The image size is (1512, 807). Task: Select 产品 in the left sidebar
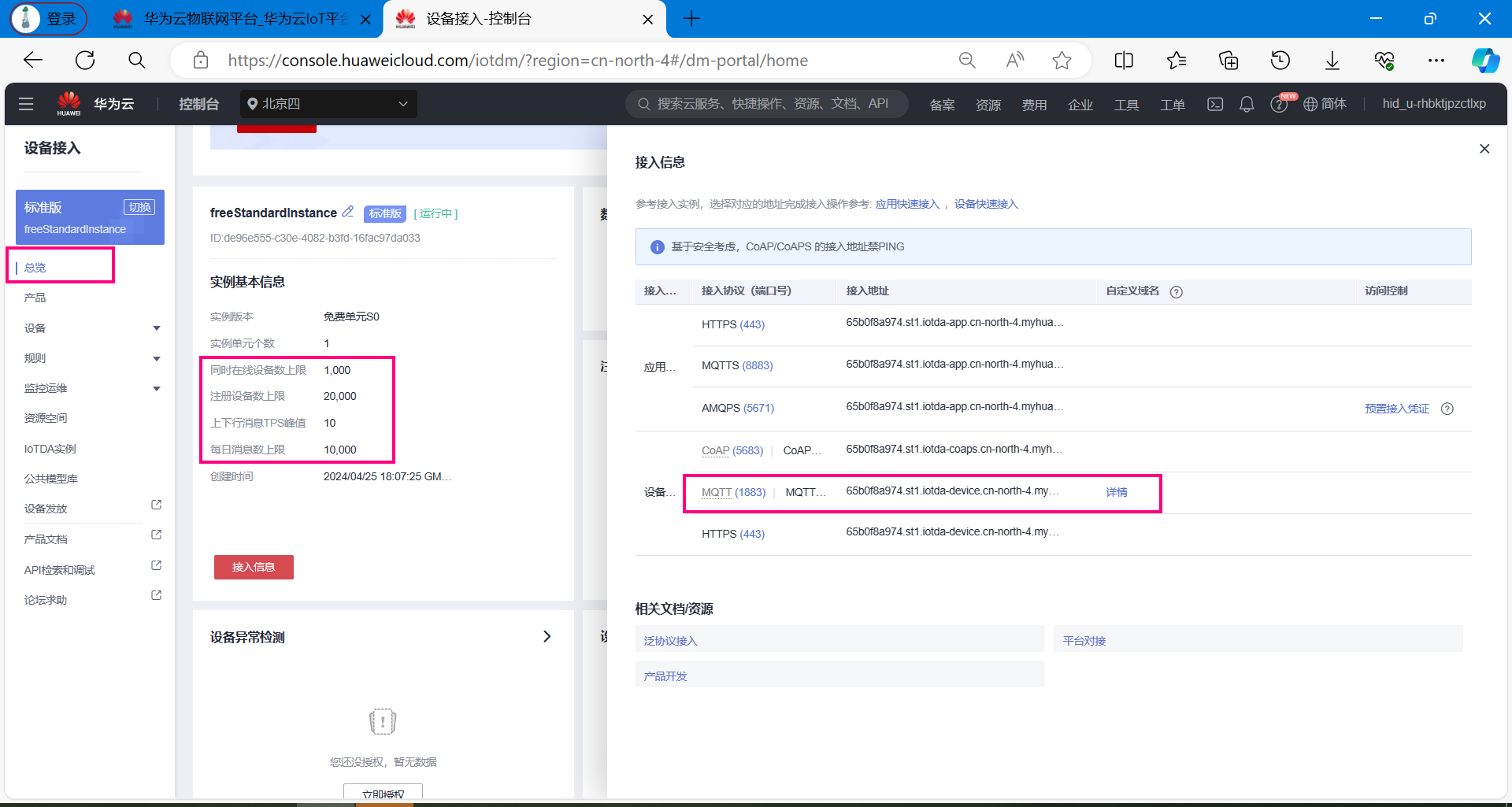click(x=35, y=298)
